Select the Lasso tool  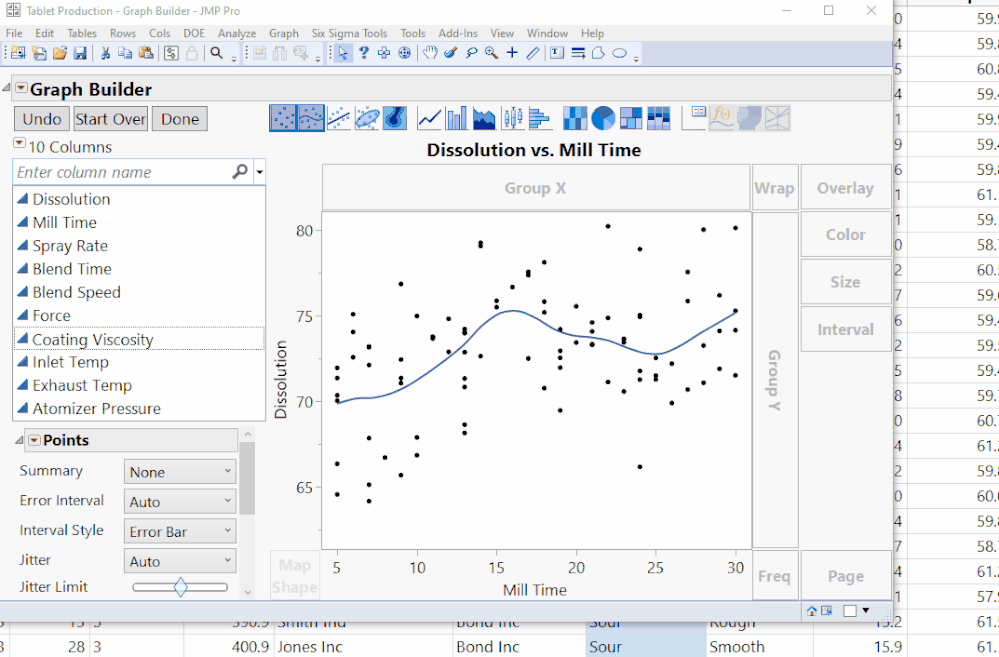pyautogui.click(x=471, y=54)
